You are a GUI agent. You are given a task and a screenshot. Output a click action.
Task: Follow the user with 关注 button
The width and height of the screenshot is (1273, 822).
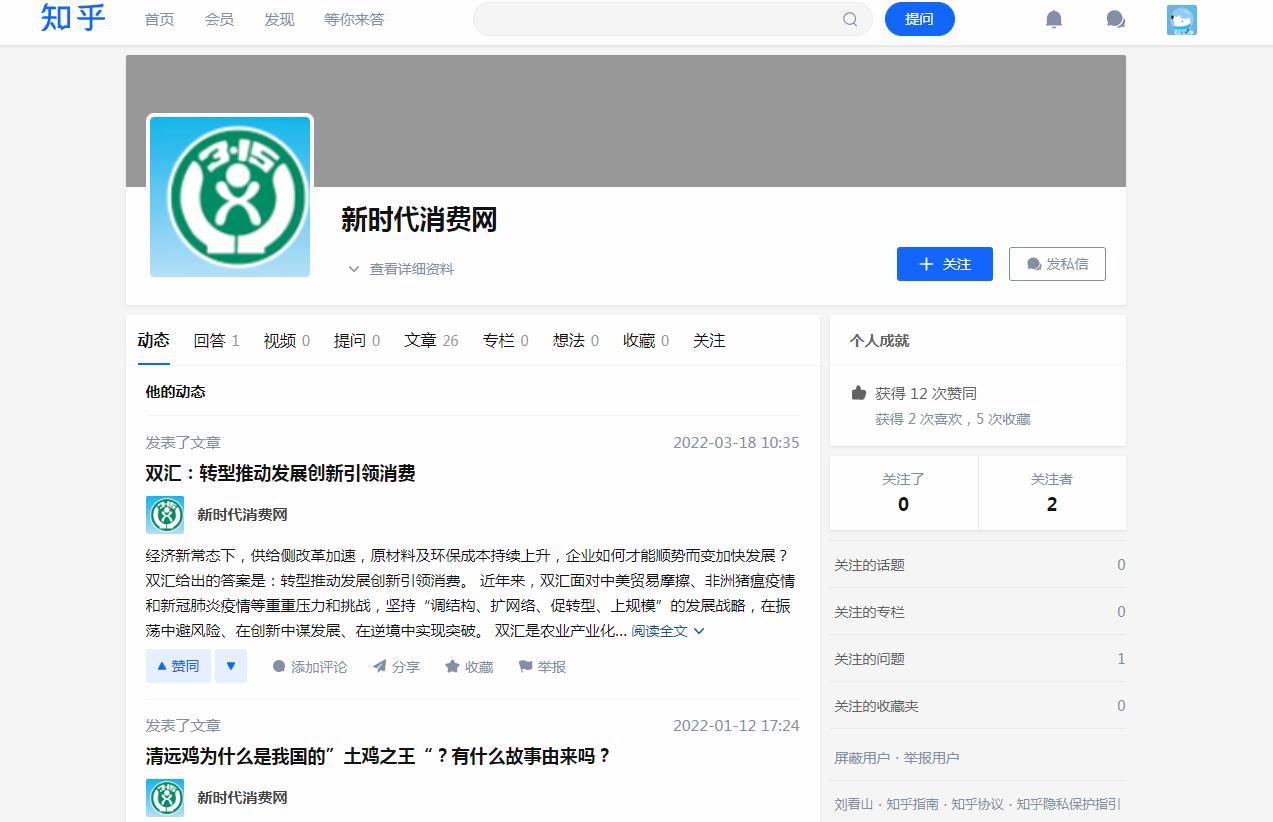tap(945, 264)
